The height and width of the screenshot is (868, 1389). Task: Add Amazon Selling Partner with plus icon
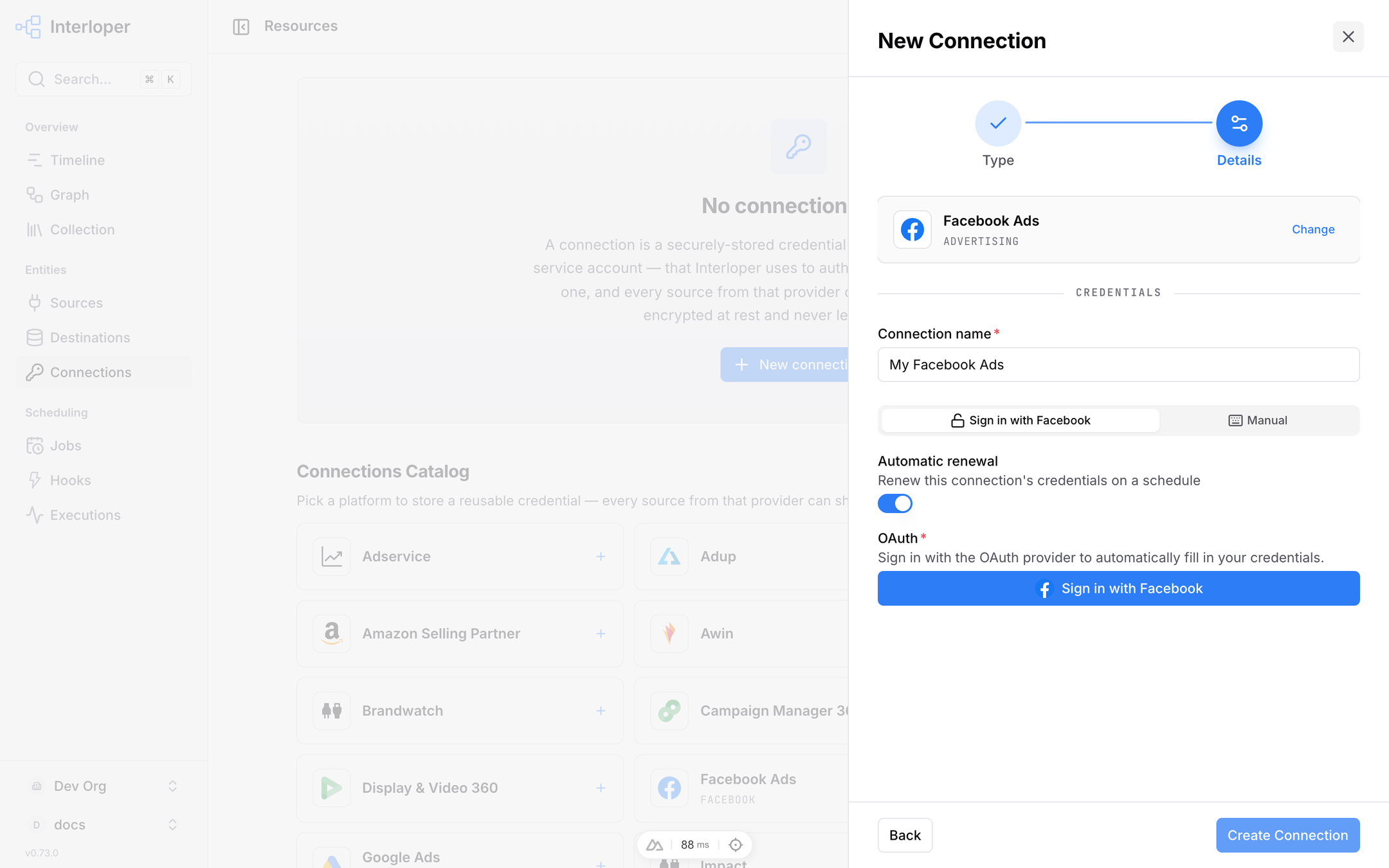click(601, 633)
